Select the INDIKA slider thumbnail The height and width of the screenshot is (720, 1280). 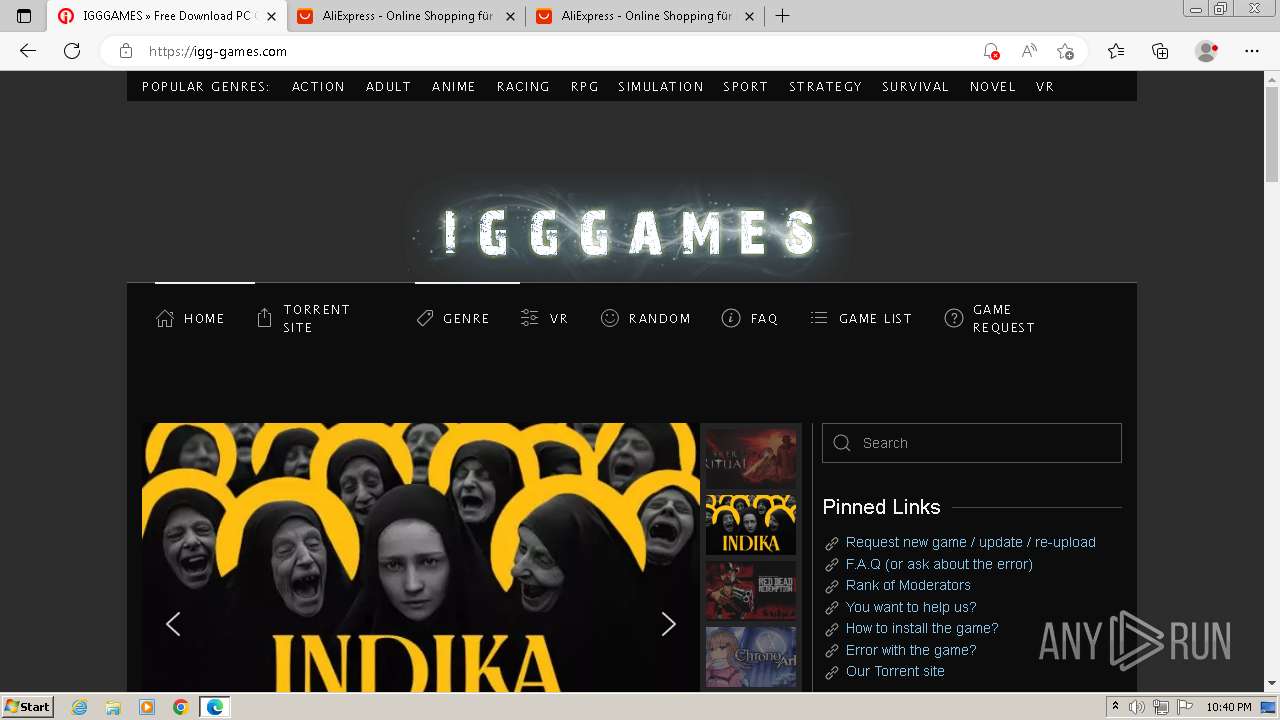751,525
